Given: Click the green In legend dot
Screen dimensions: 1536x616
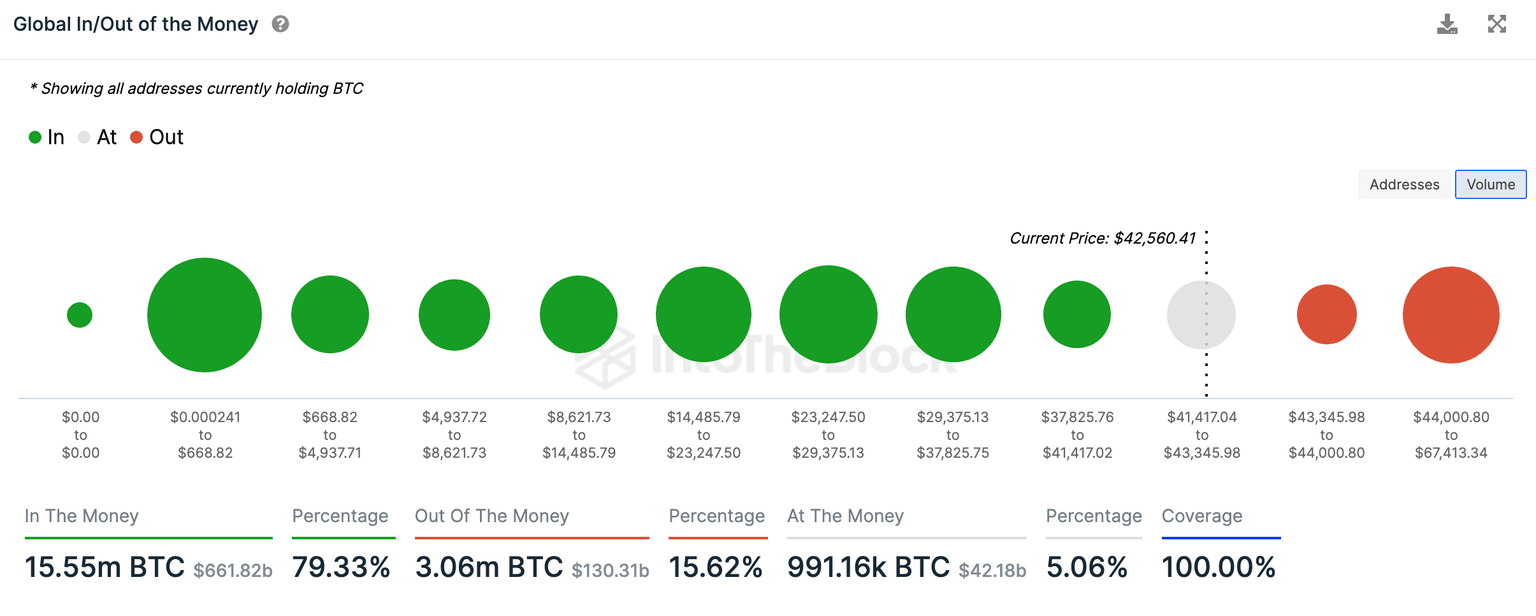Looking at the screenshot, I should [x=34, y=137].
